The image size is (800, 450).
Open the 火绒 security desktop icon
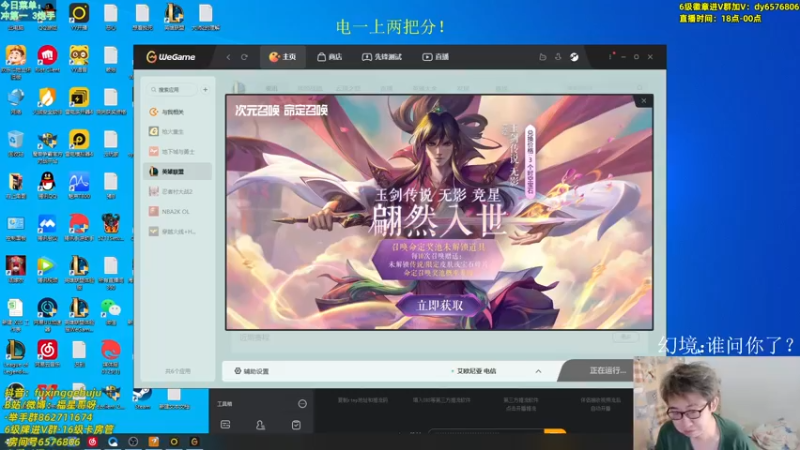pos(47,101)
